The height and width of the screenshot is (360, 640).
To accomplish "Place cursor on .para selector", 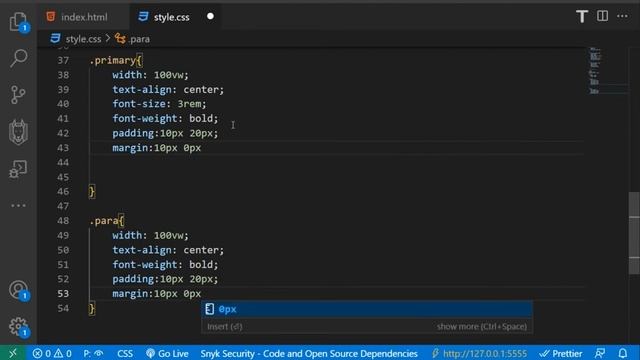I will click(x=104, y=221).
